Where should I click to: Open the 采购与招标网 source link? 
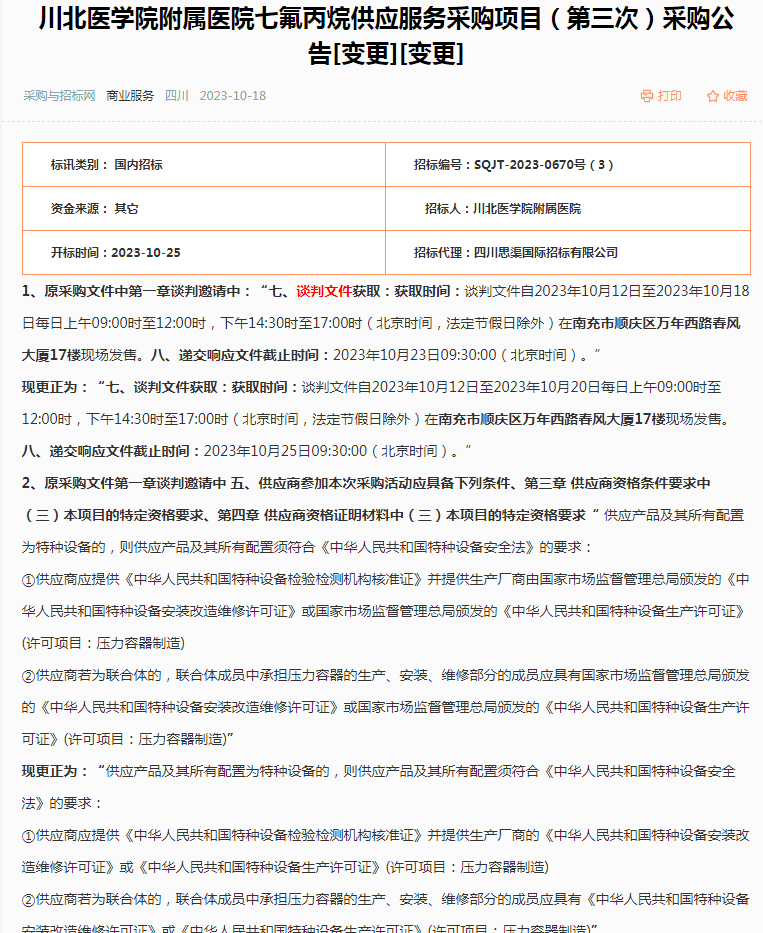(x=60, y=96)
